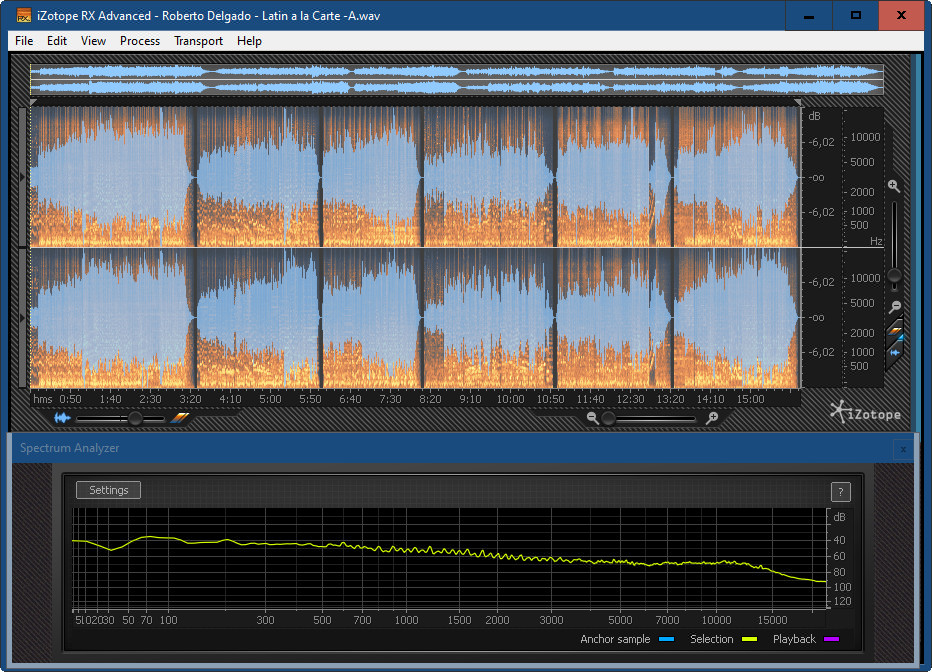Open the Process menu
The image size is (932, 672).
pyautogui.click(x=140, y=41)
